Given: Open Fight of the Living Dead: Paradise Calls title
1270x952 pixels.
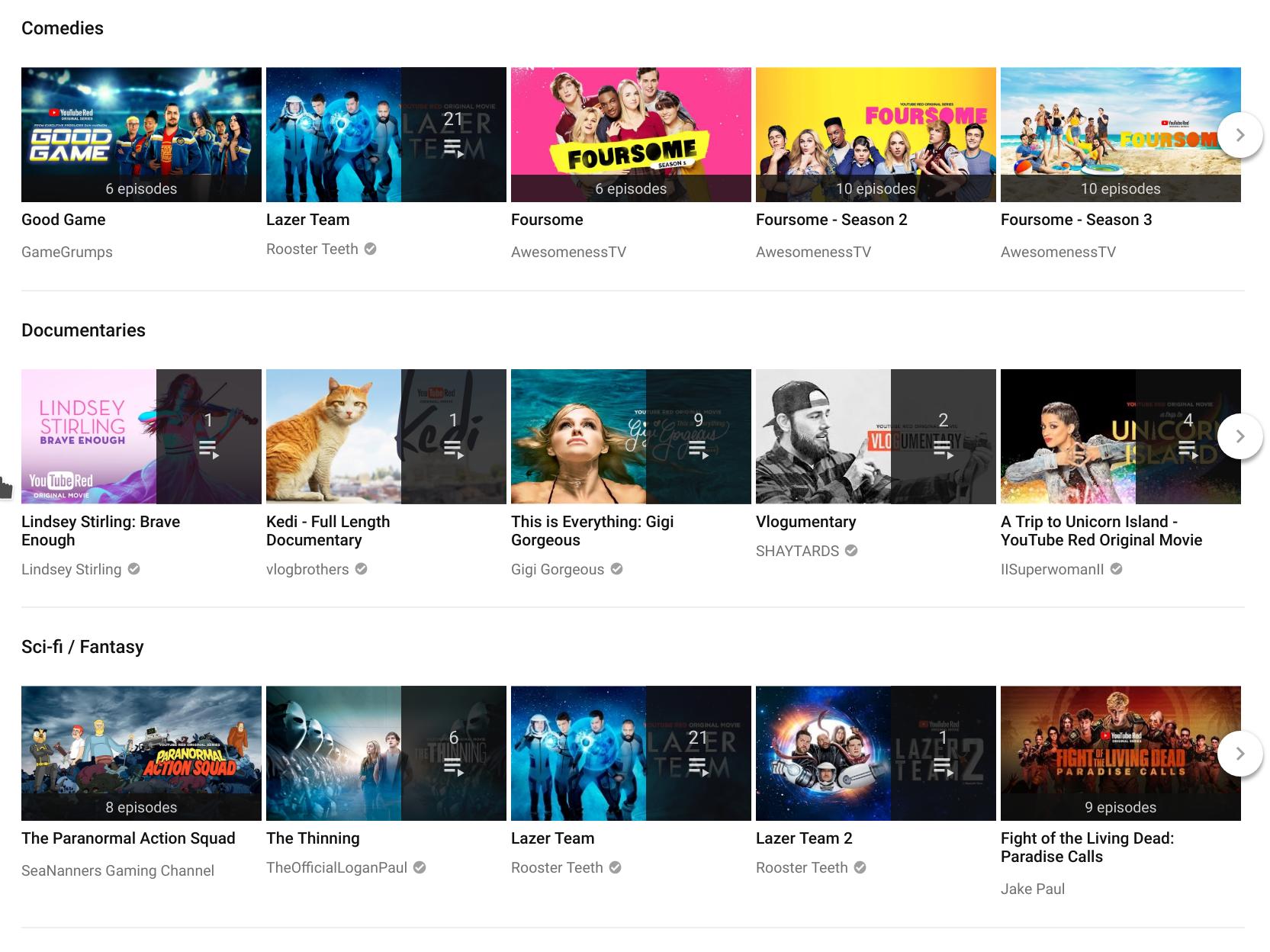Looking at the screenshot, I should click(1087, 847).
